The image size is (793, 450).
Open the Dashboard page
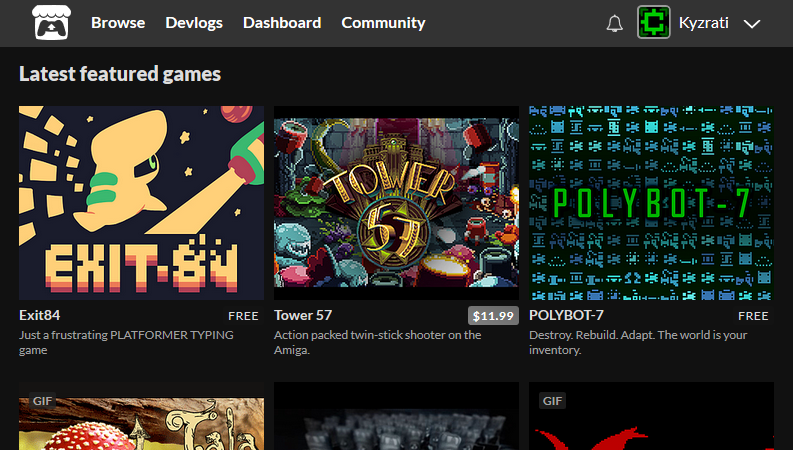[282, 23]
